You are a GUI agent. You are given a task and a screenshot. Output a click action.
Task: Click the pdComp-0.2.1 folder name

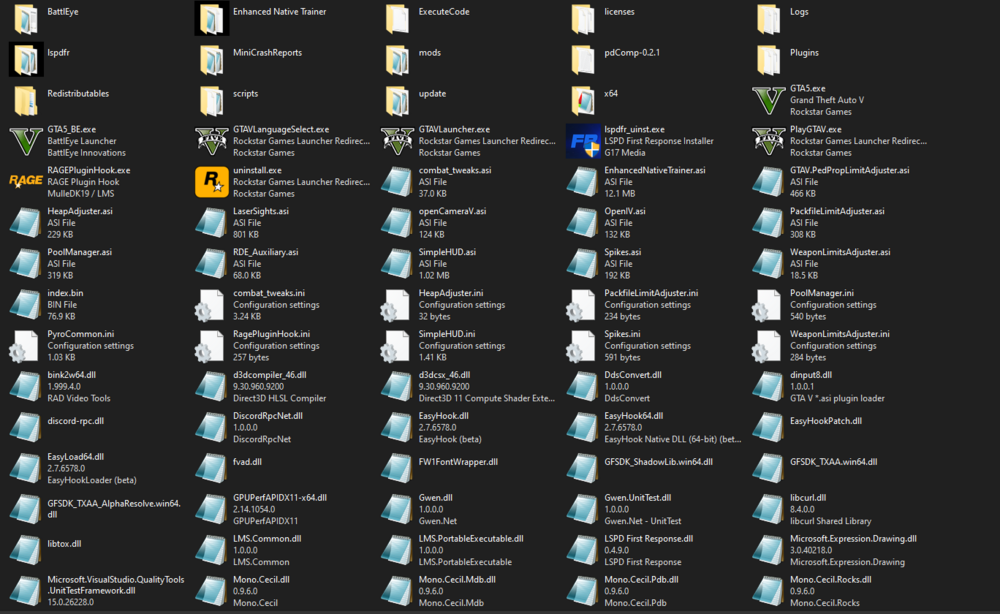tap(632, 52)
